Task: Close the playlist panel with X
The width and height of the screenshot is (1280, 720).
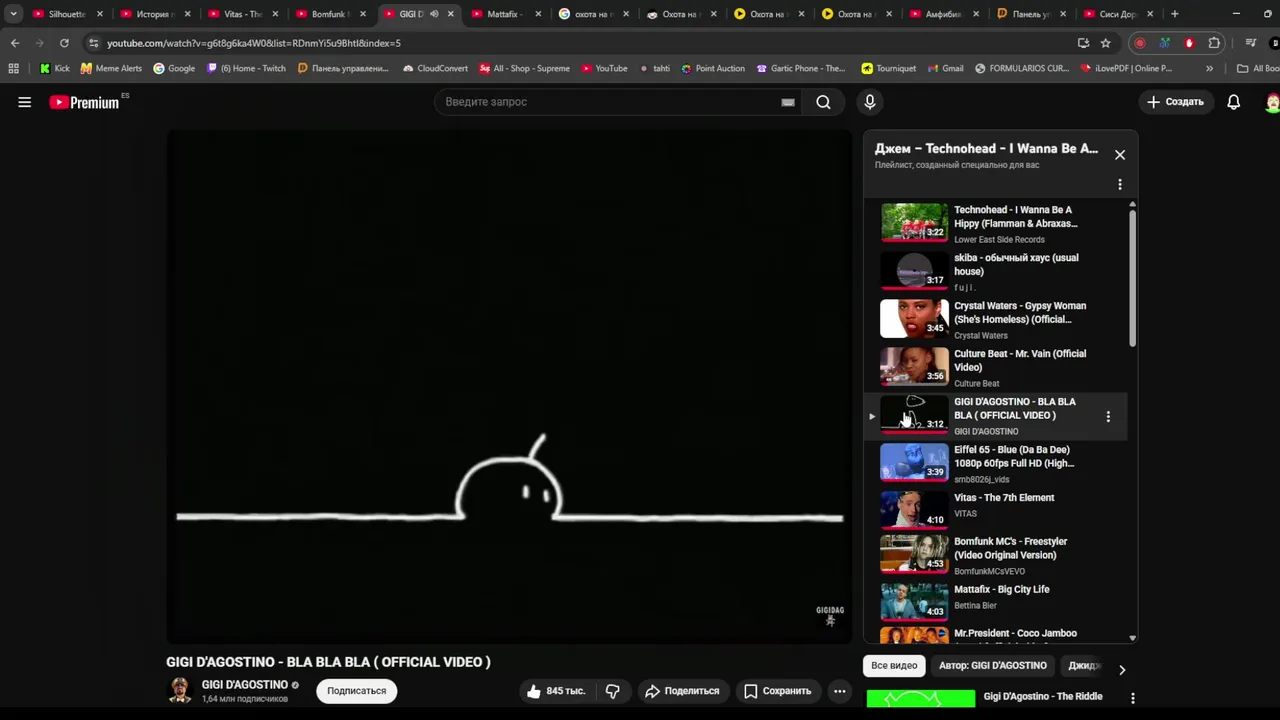Action: click(1120, 155)
